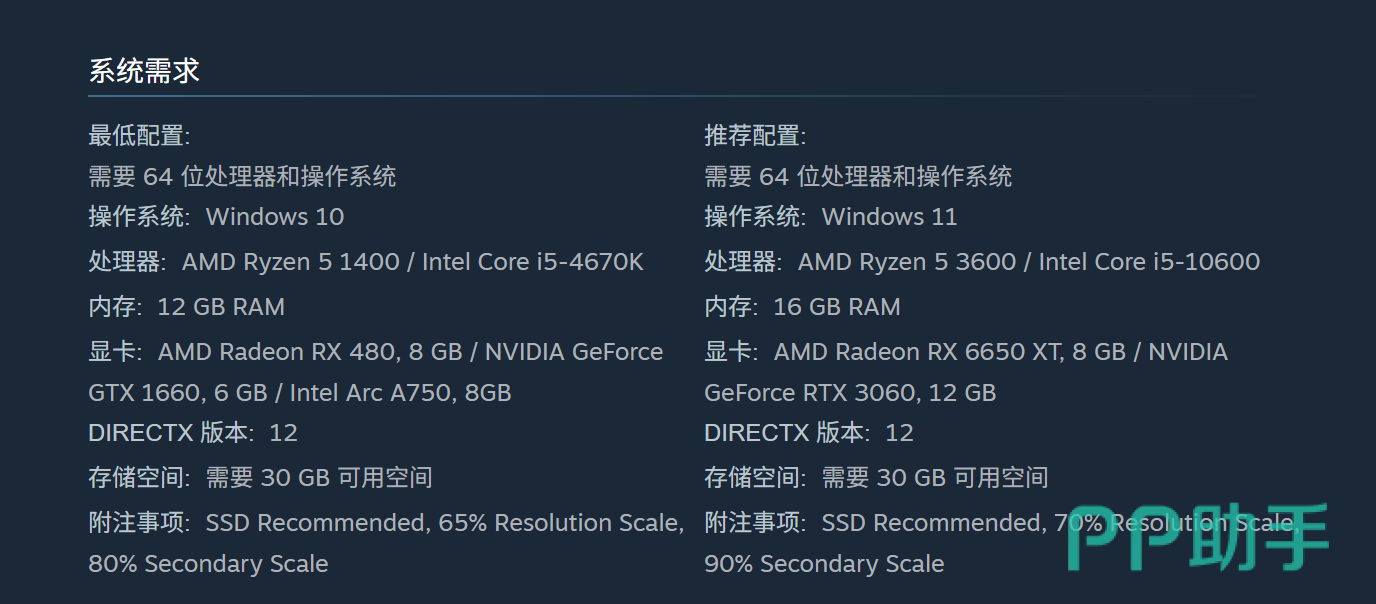
Task: Click the recommended DIRECTX 版本 12 entry
Action: pyautogui.click(x=809, y=433)
